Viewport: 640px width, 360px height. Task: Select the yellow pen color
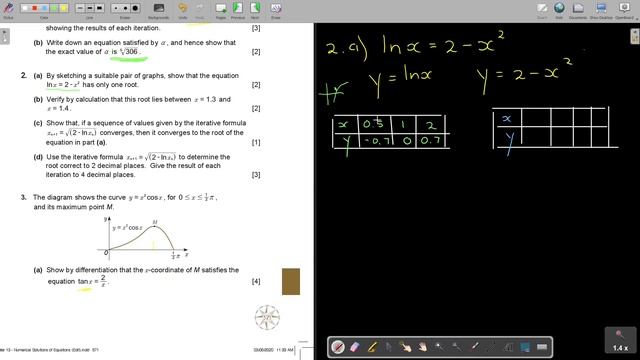(63, 8)
